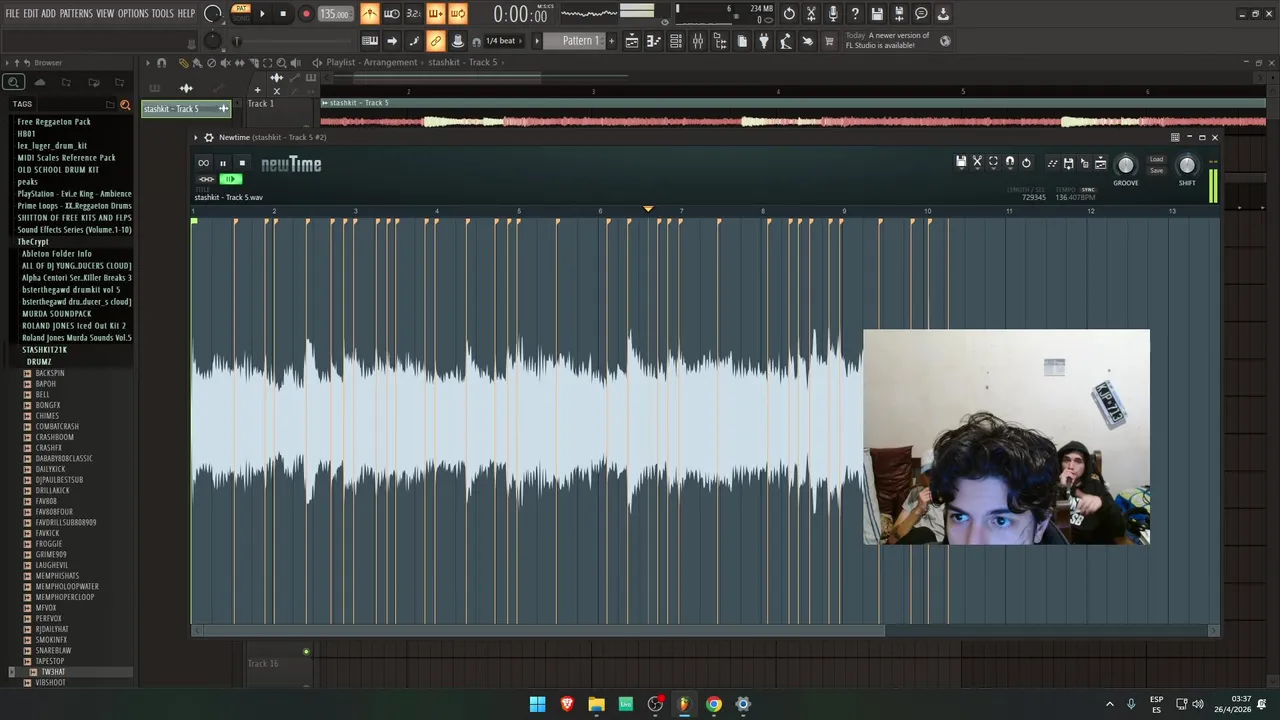1280x720 pixels.
Task: Click Newtime green sync-play button
Action: tap(231, 179)
